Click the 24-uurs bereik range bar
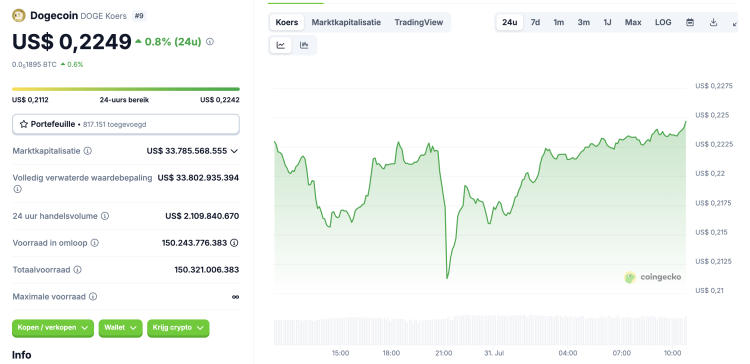This screenshot has width=750, height=364. 126,89
